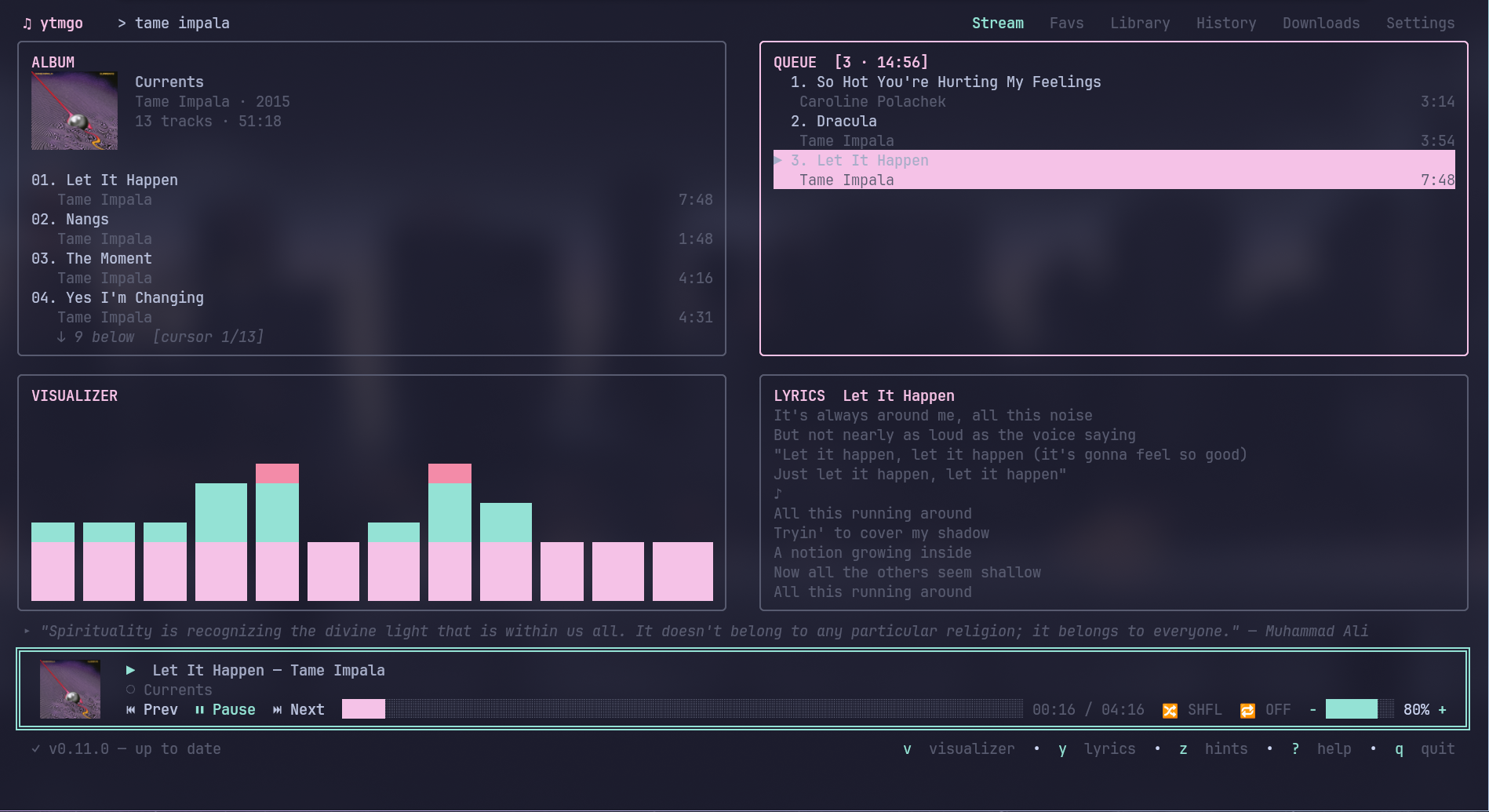The width and height of the screenshot is (1489, 812).
Task: Click the Prev button label
Action: (x=161, y=710)
